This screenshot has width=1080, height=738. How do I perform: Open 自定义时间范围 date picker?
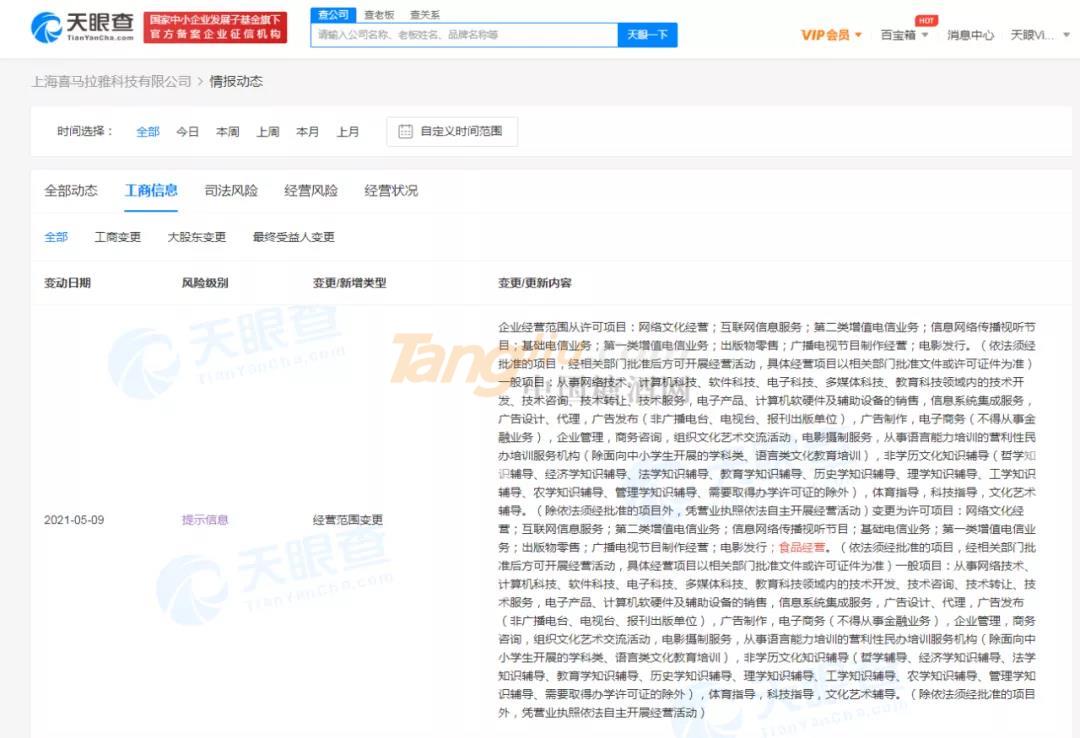coord(452,131)
